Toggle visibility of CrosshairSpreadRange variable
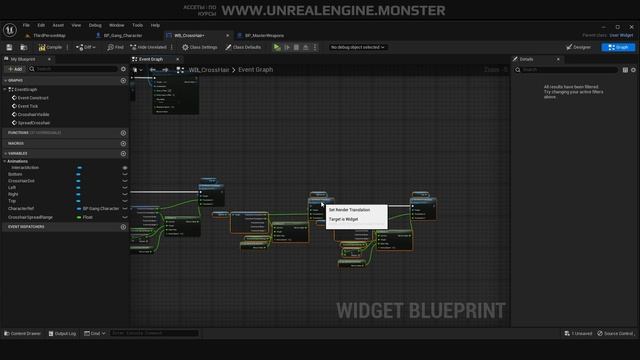Screen dimensions: 640x360 [125, 218]
